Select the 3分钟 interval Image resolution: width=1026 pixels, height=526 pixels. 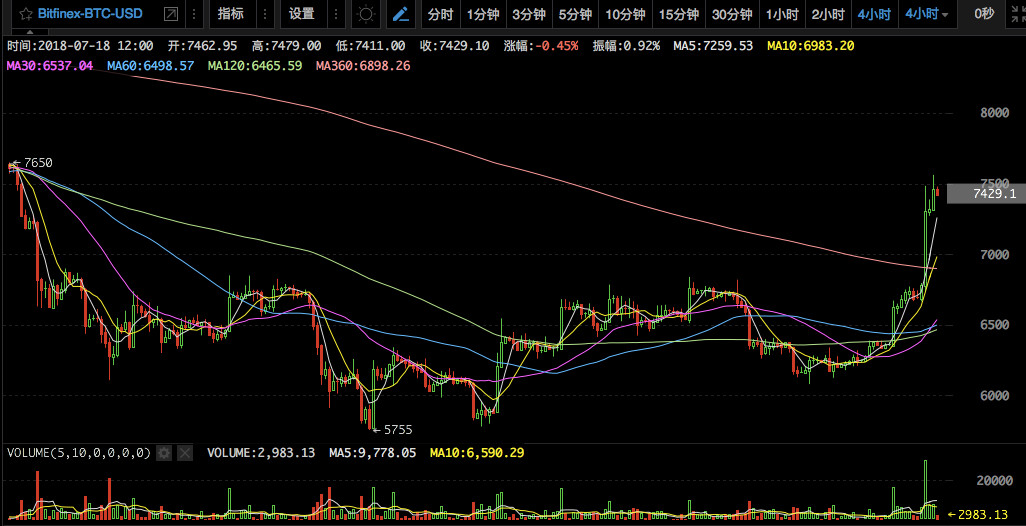point(528,14)
